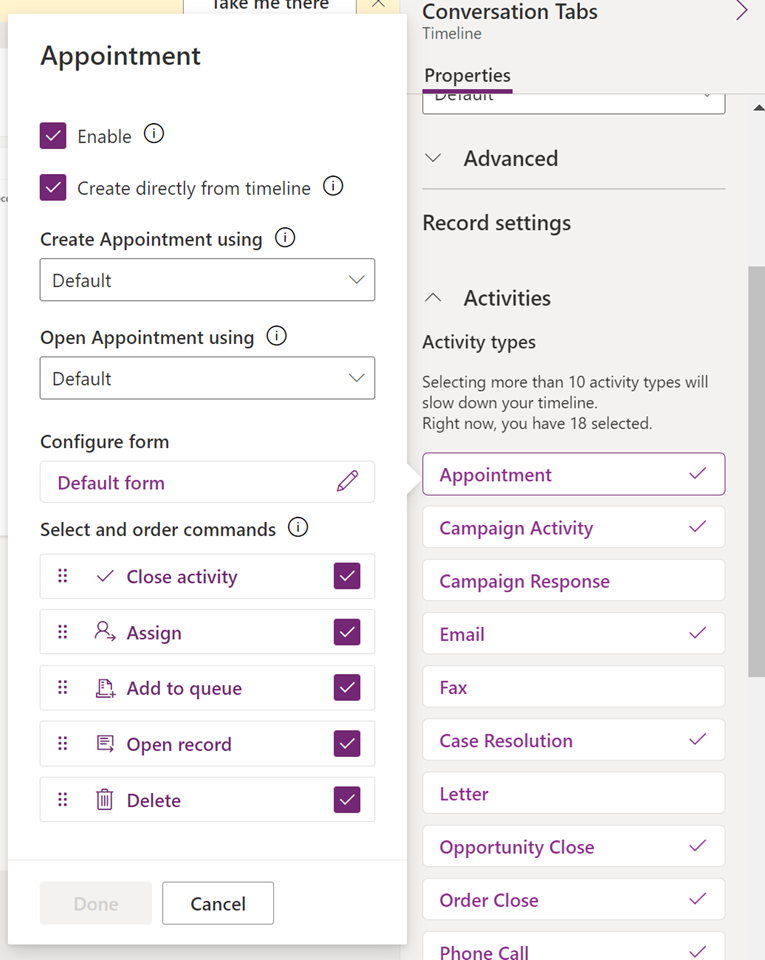
Task: Click the Cancel button
Action: [217, 903]
